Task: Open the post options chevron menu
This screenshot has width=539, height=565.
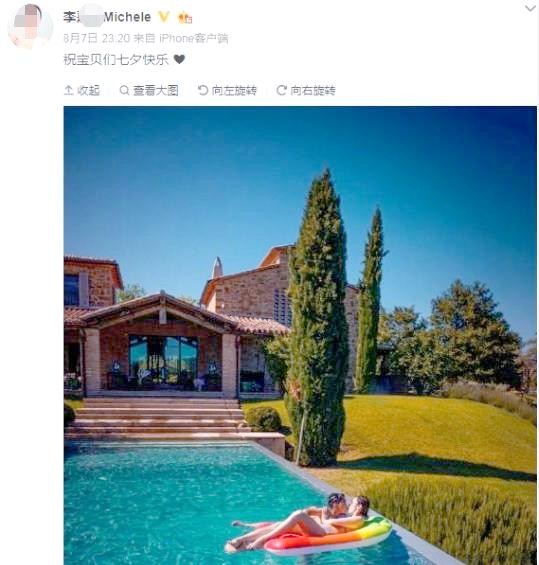Action: coord(530,8)
